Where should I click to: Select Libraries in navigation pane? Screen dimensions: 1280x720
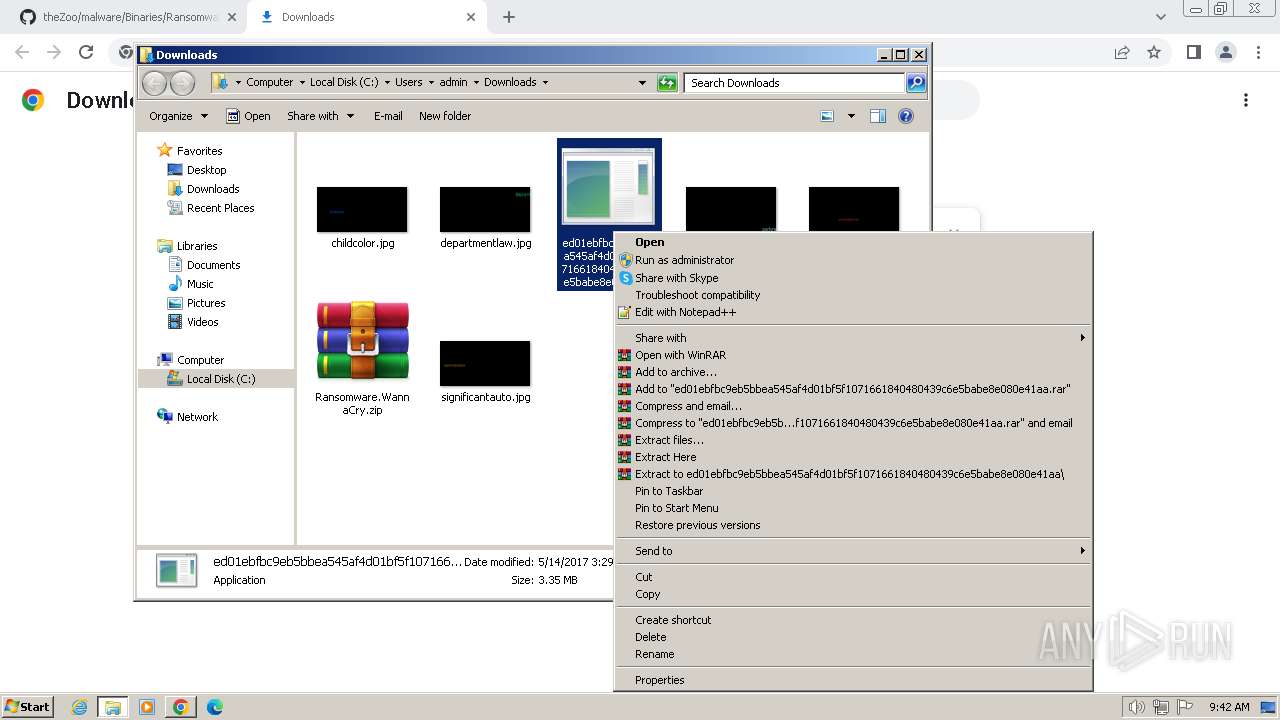pos(197,246)
